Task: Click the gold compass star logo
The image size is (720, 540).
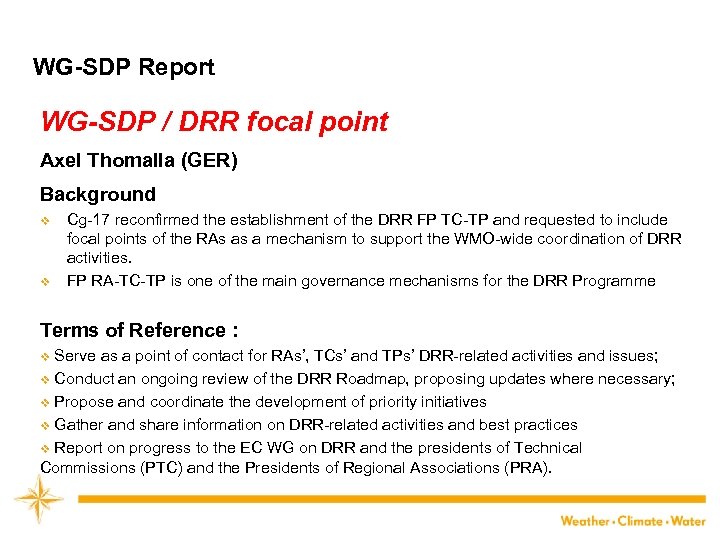Action: tap(39, 499)
